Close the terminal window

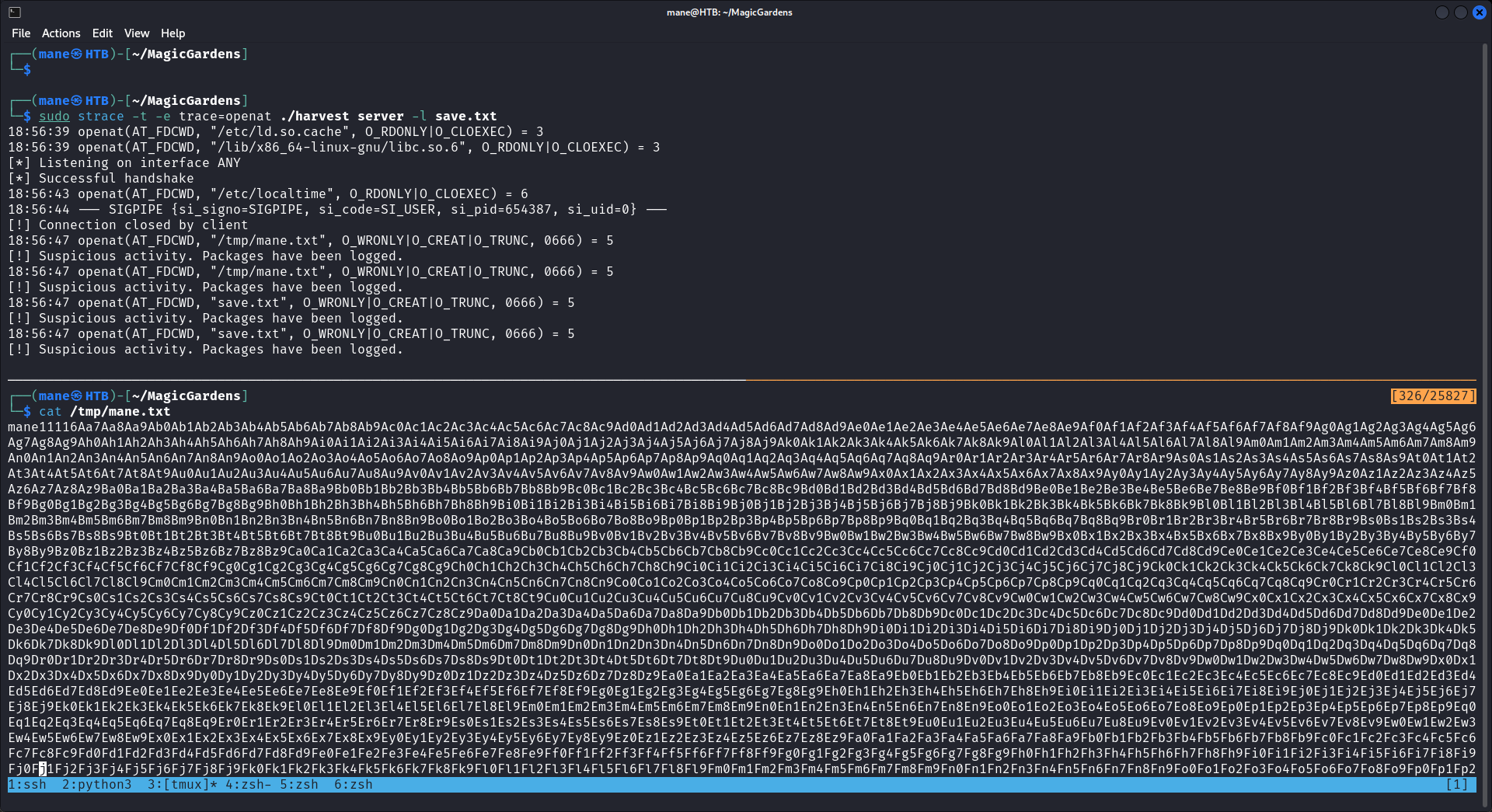tap(1479, 12)
